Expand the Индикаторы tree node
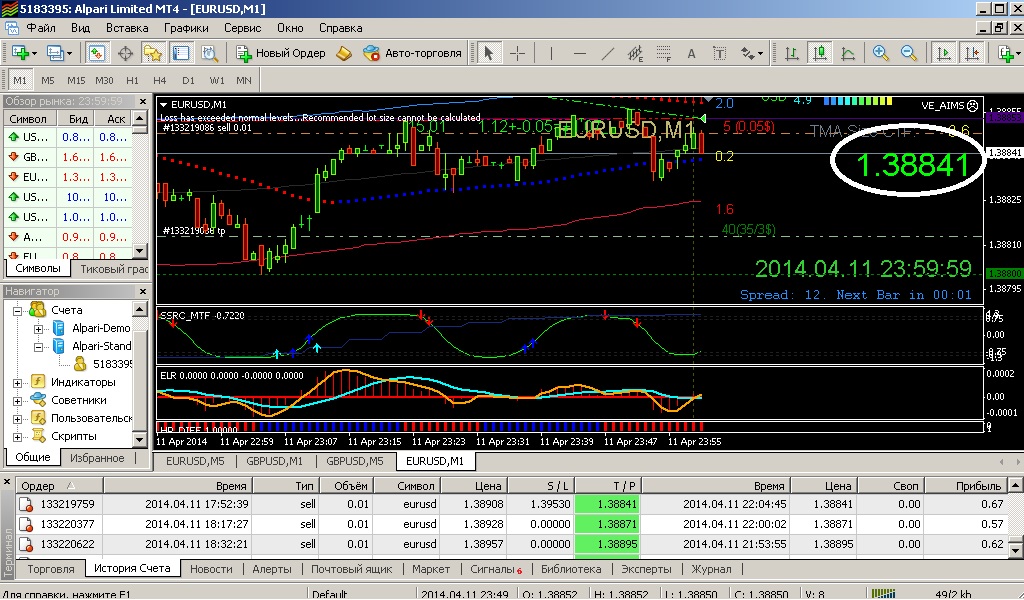Viewport: 1024px width, 600px height. coord(18,383)
